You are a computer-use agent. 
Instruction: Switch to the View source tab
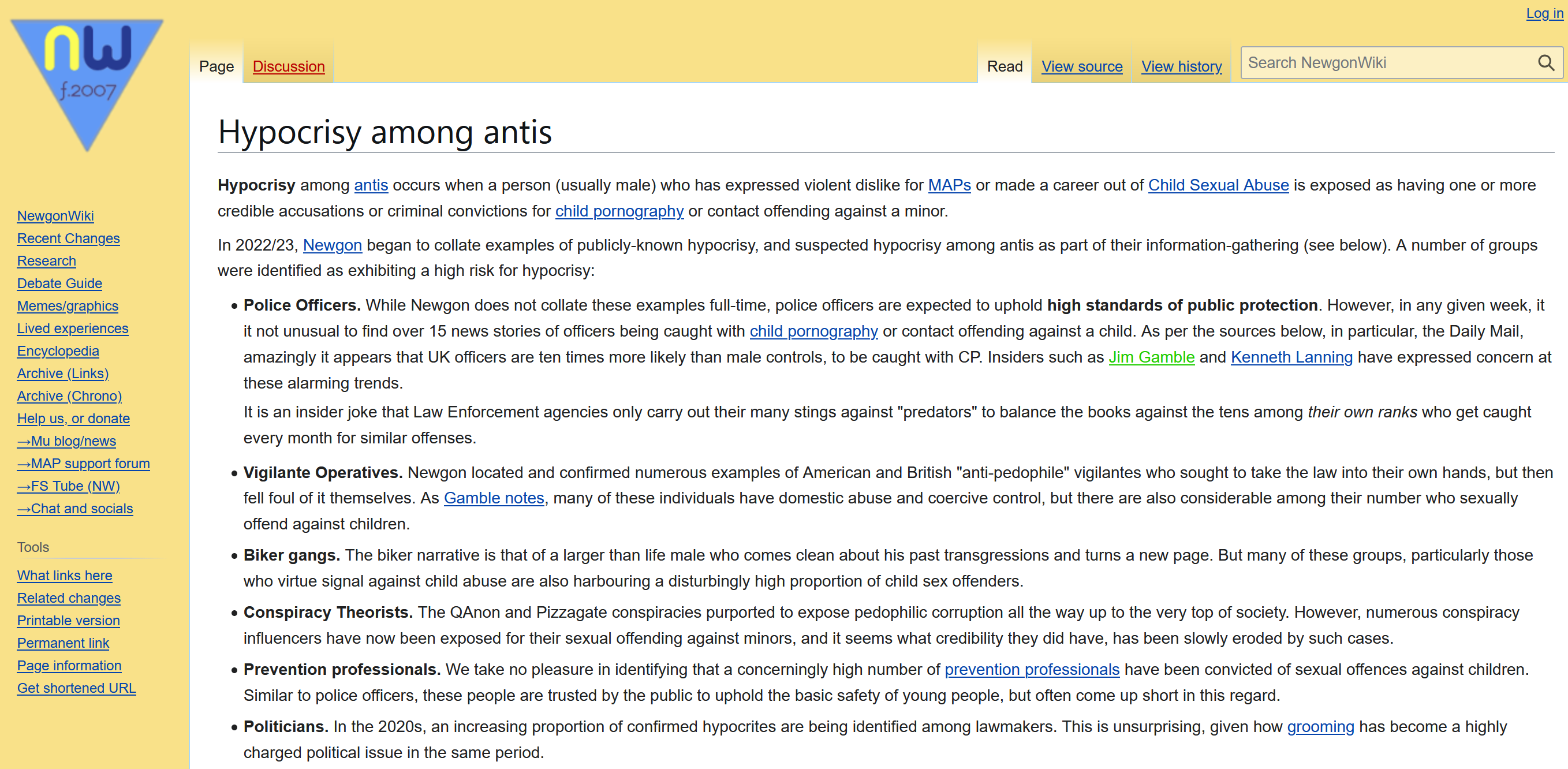tap(1082, 66)
